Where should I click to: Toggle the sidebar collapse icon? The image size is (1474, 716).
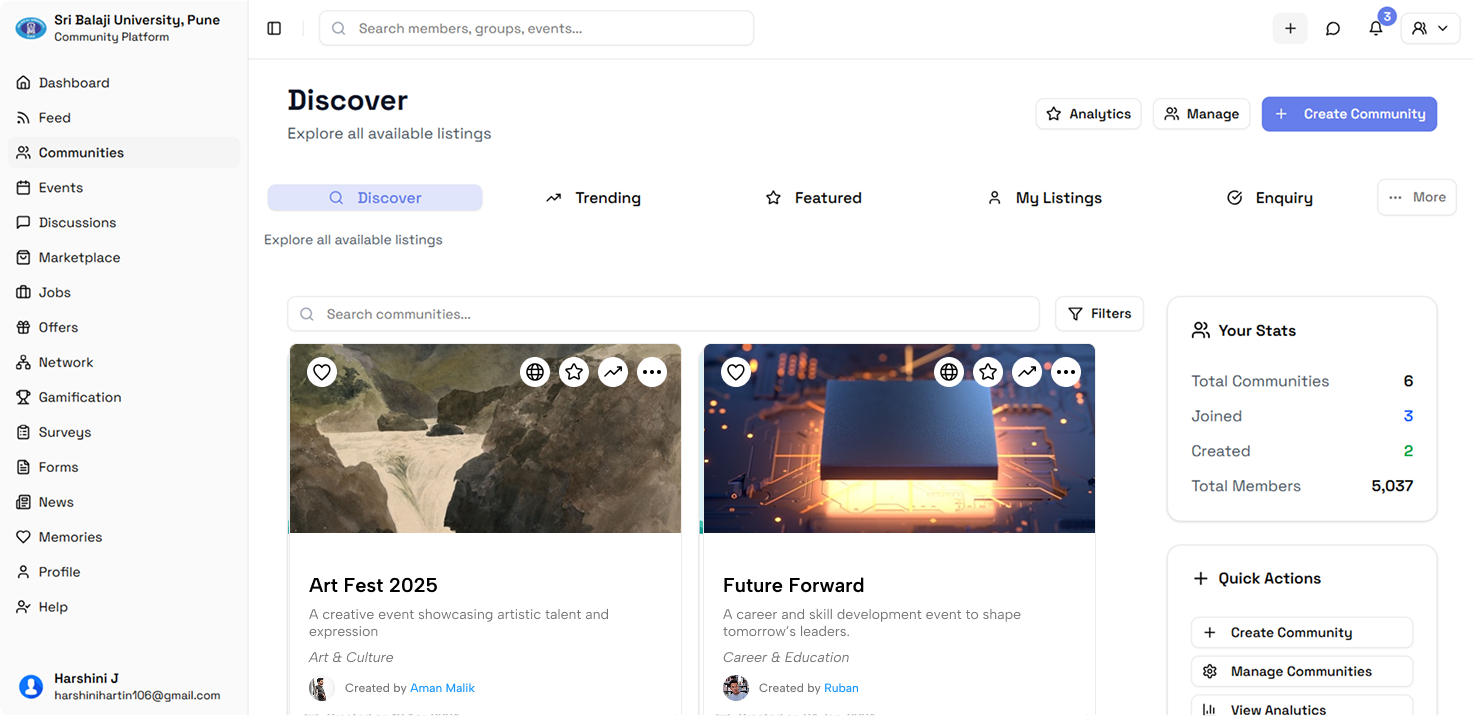pos(274,29)
